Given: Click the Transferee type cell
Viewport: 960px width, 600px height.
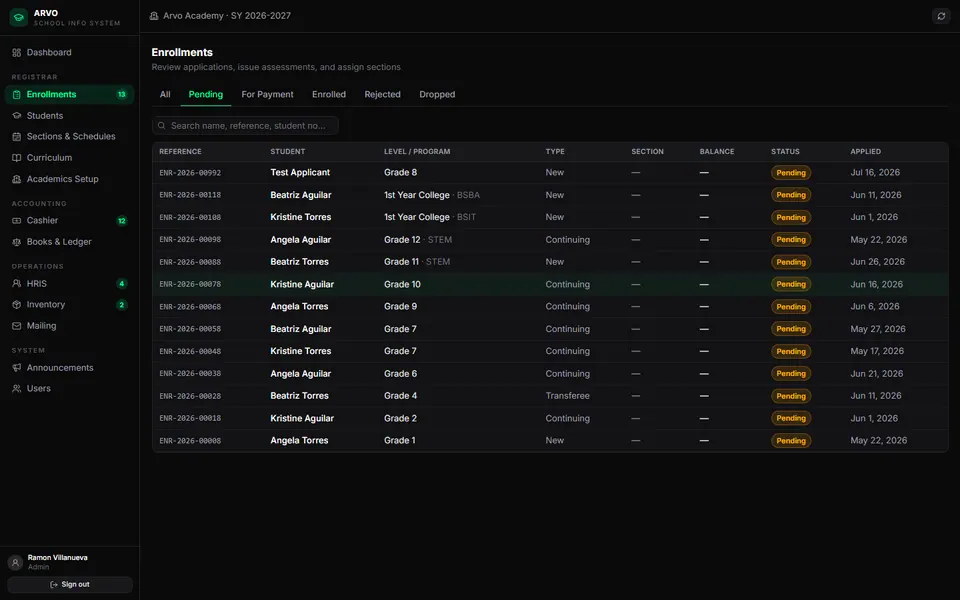Looking at the screenshot, I should [568, 396].
